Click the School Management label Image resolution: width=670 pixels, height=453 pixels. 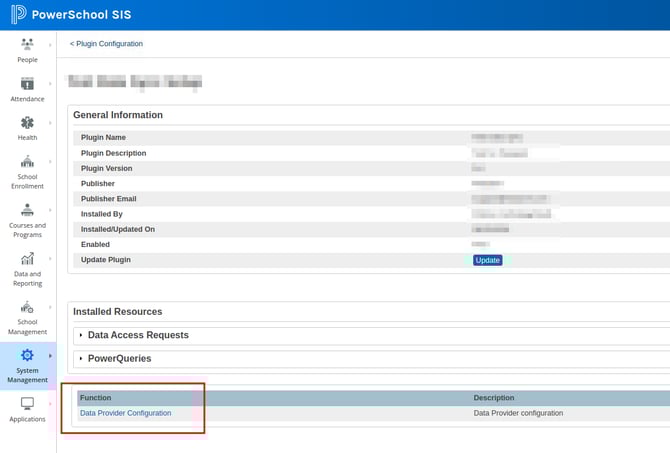point(27,327)
